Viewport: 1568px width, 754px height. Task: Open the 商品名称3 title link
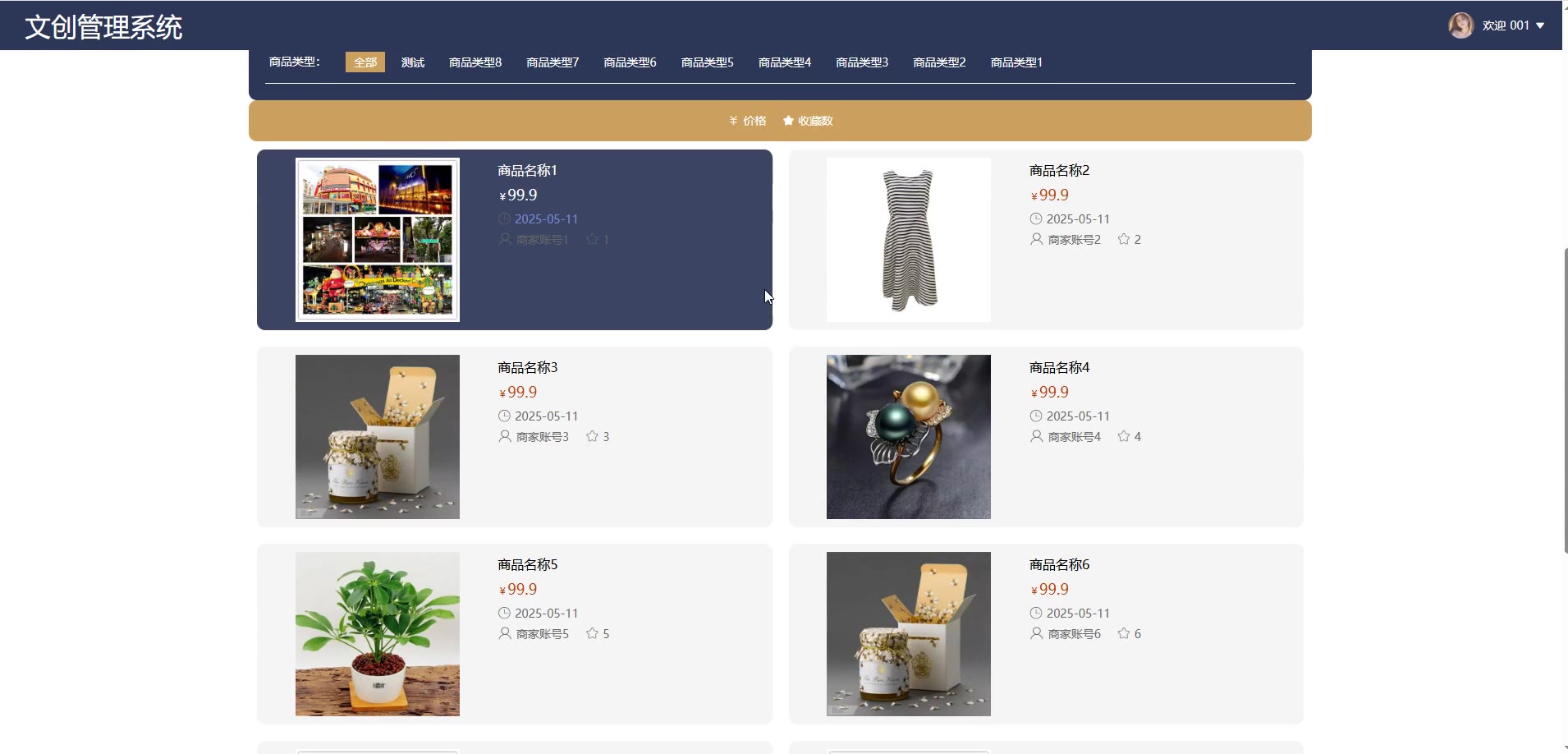528,367
